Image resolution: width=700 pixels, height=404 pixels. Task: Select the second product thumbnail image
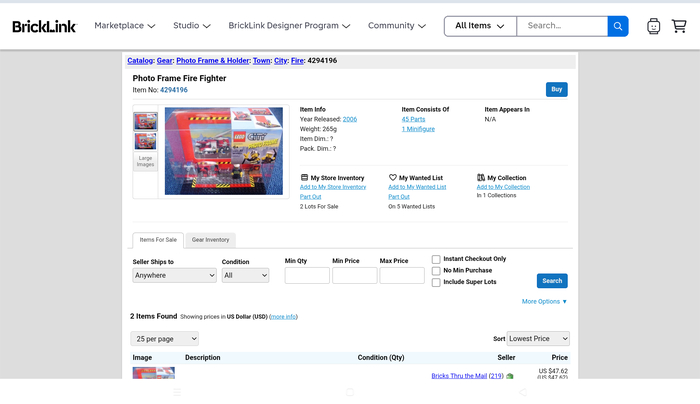146,141
